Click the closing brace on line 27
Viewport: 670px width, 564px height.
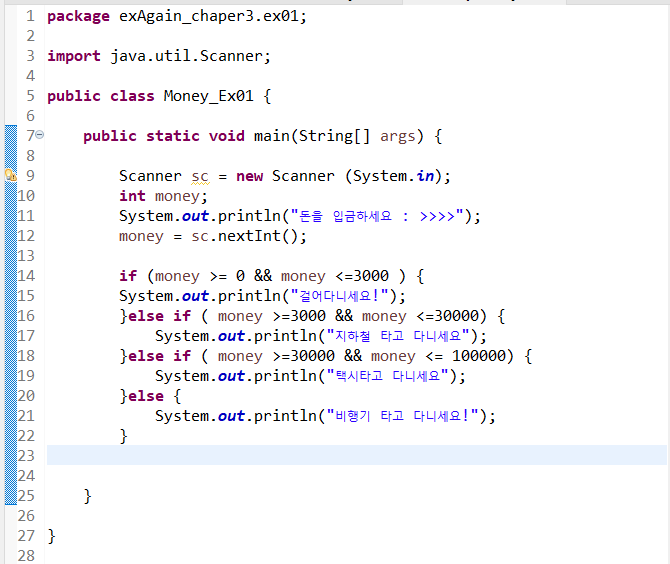51,536
